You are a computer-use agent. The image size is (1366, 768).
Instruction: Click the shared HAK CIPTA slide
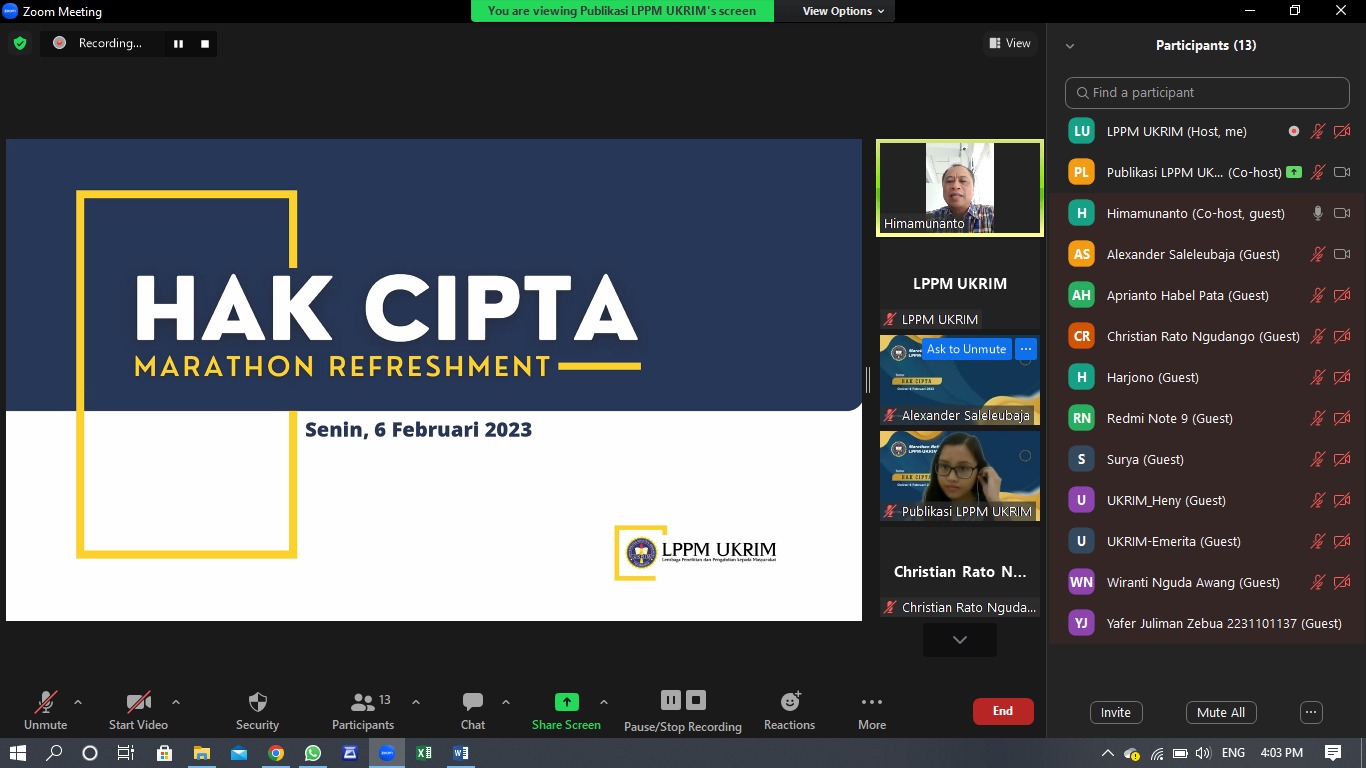click(434, 380)
